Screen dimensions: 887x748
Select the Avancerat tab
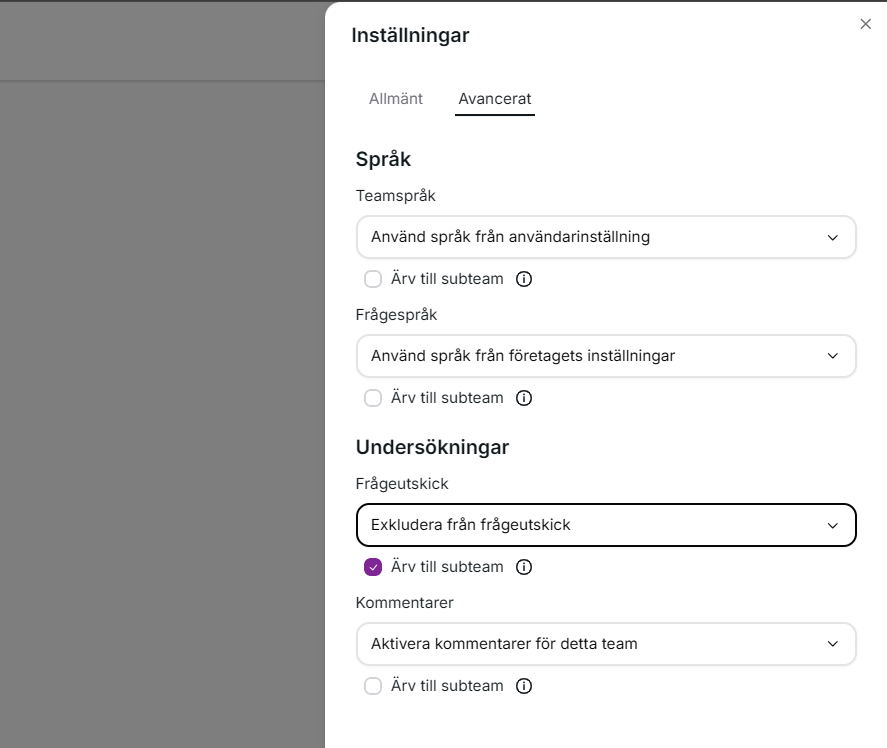pos(494,99)
